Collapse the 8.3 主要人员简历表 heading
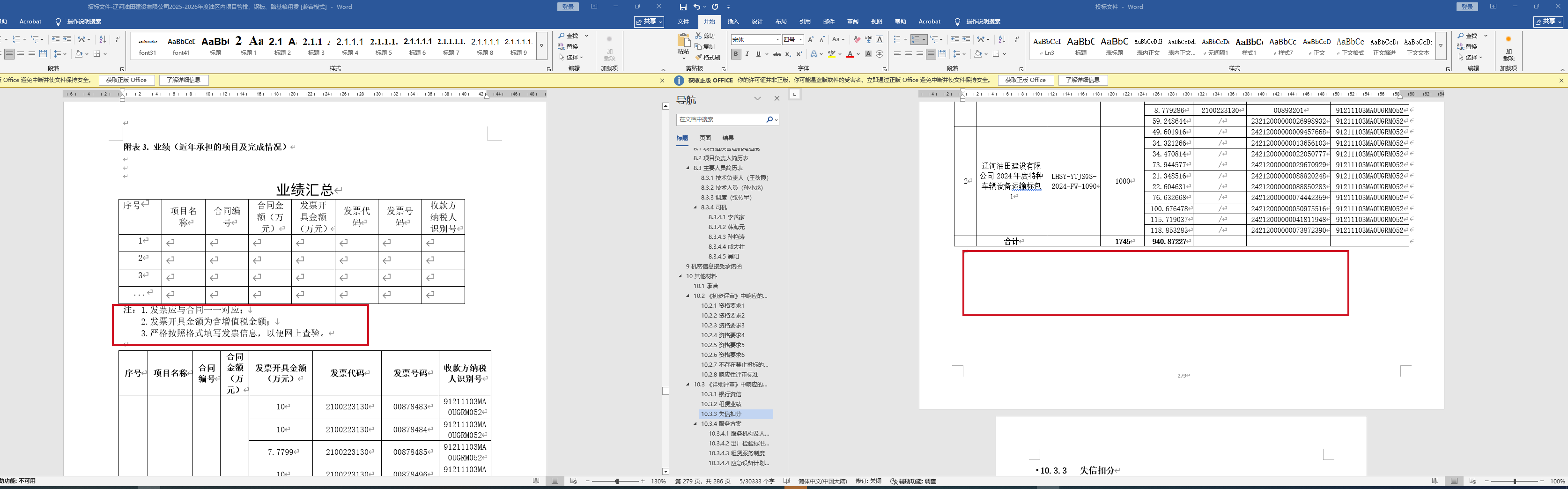 pyautogui.click(x=688, y=168)
